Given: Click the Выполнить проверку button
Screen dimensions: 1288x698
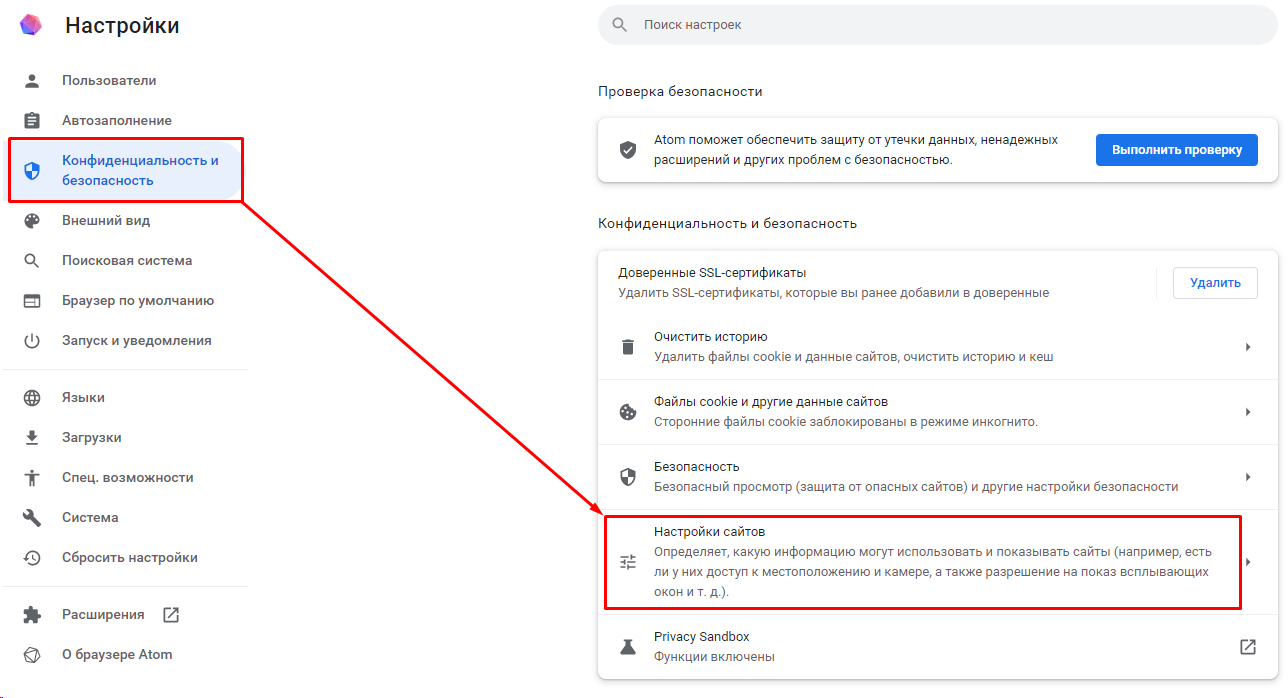Looking at the screenshot, I should [x=1177, y=150].
